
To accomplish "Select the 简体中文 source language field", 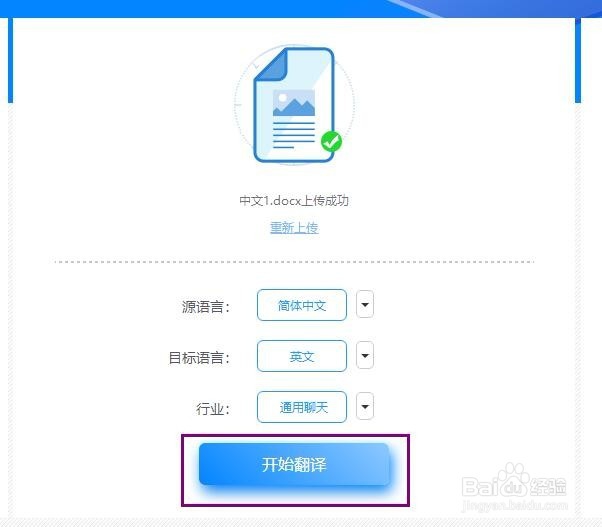I will 302,305.
